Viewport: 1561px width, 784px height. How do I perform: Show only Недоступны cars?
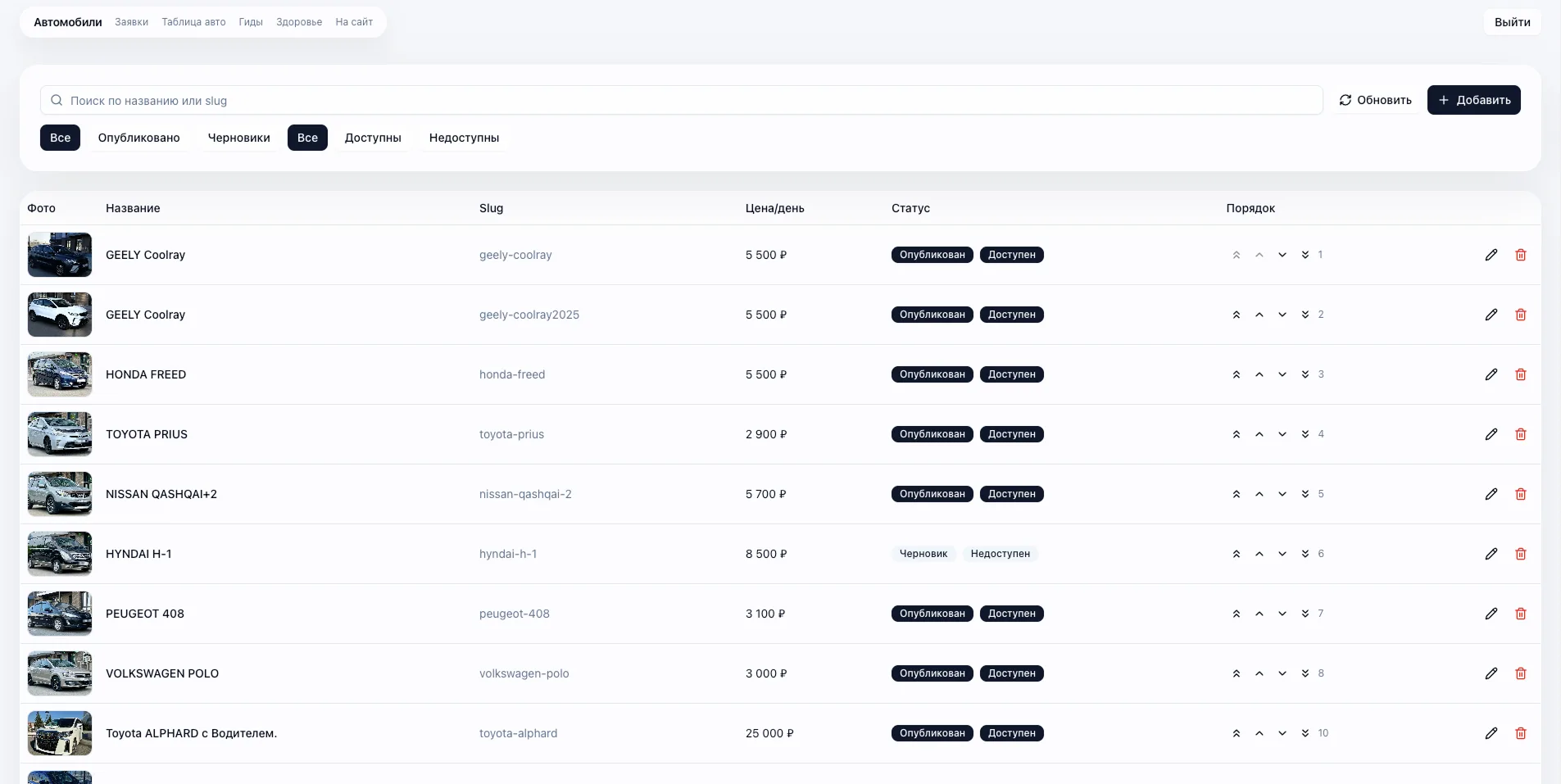pyautogui.click(x=465, y=138)
